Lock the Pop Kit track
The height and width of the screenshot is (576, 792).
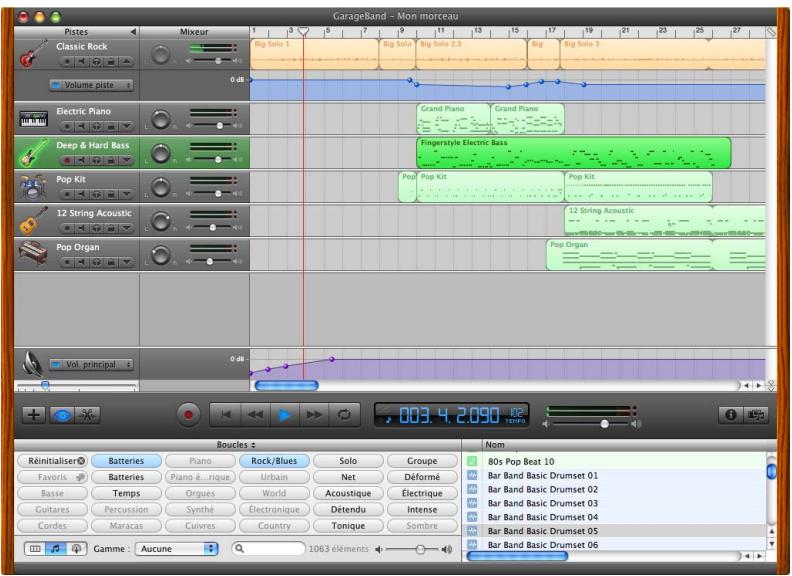click(x=111, y=194)
